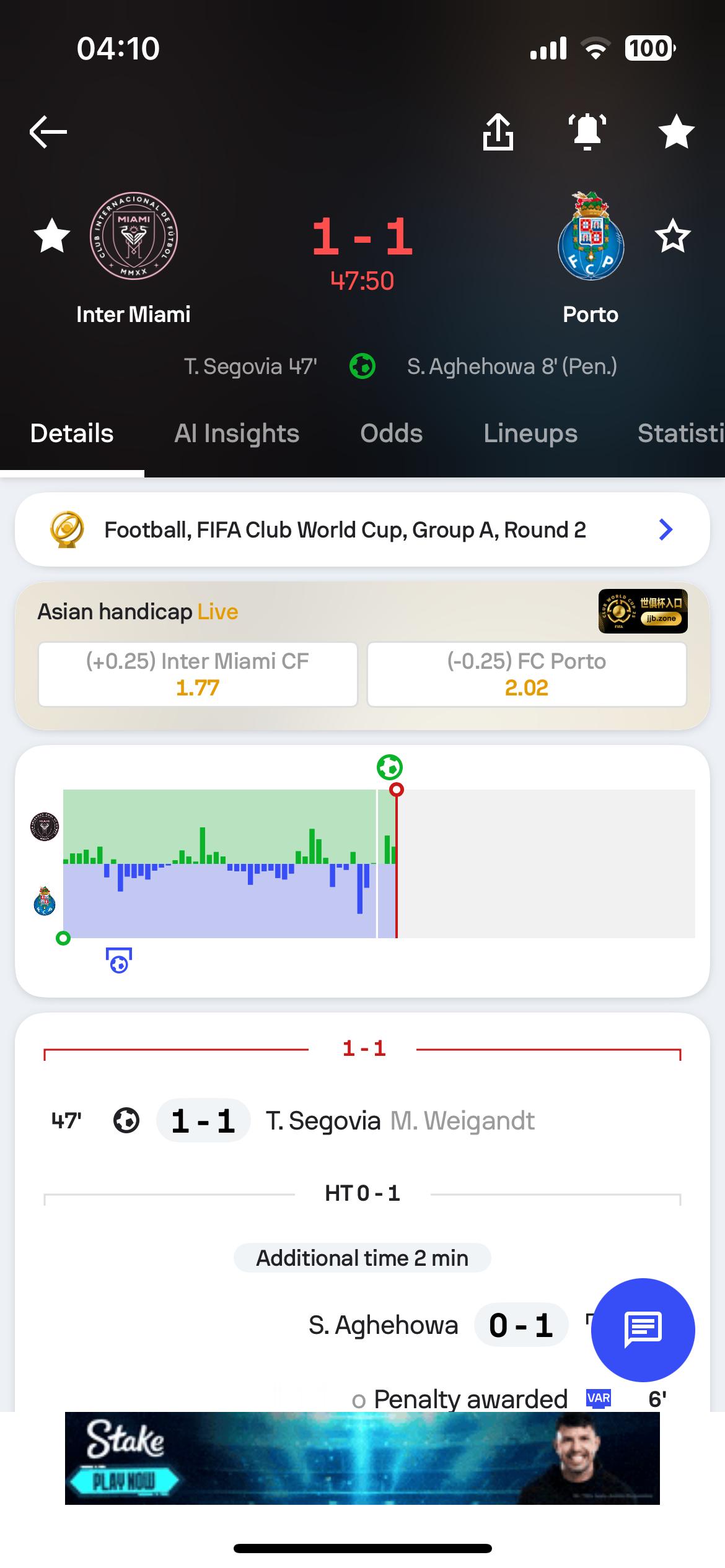Select FC Porto -0.25 handicap odds

click(x=527, y=674)
